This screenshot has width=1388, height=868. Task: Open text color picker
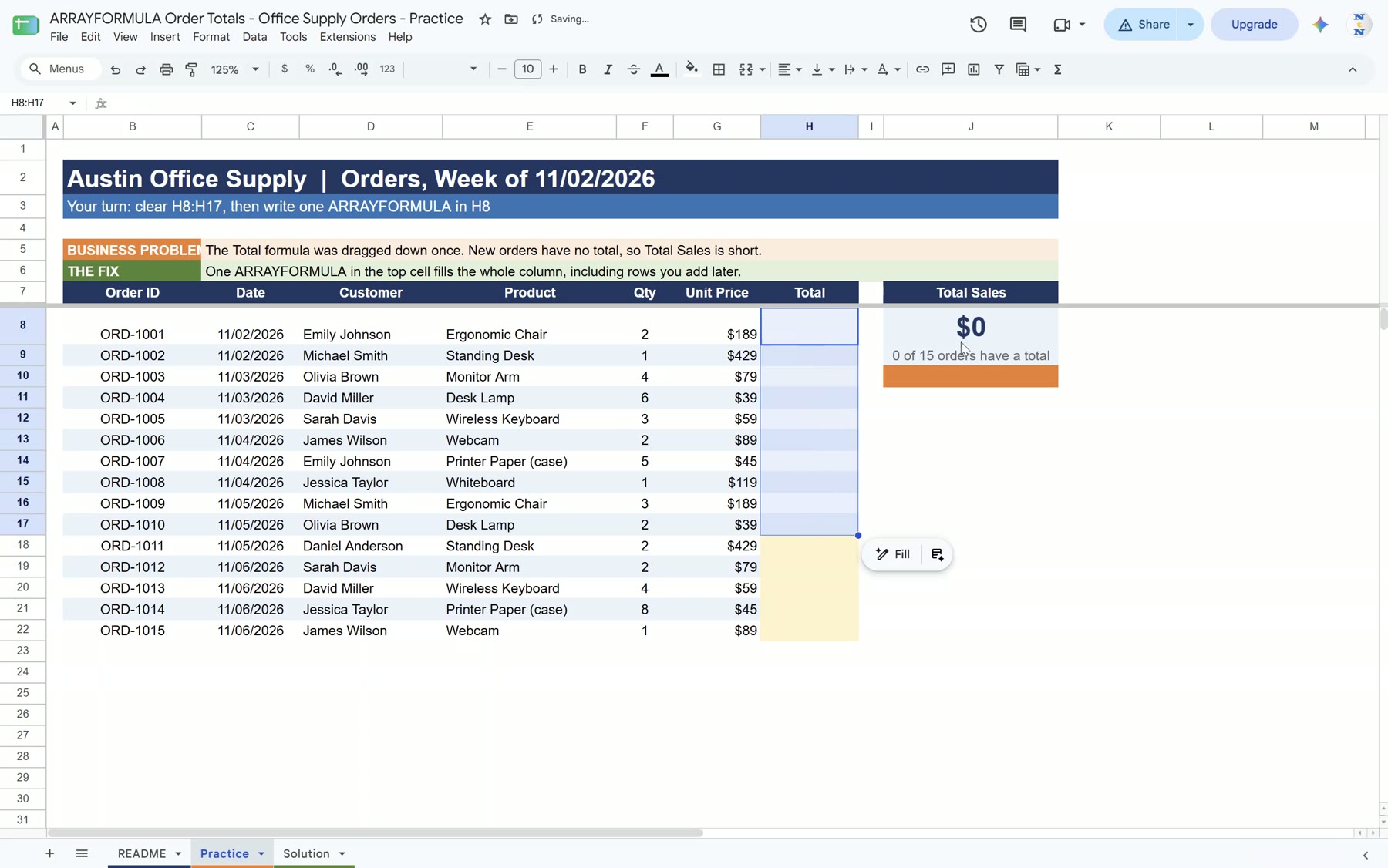point(659,69)
